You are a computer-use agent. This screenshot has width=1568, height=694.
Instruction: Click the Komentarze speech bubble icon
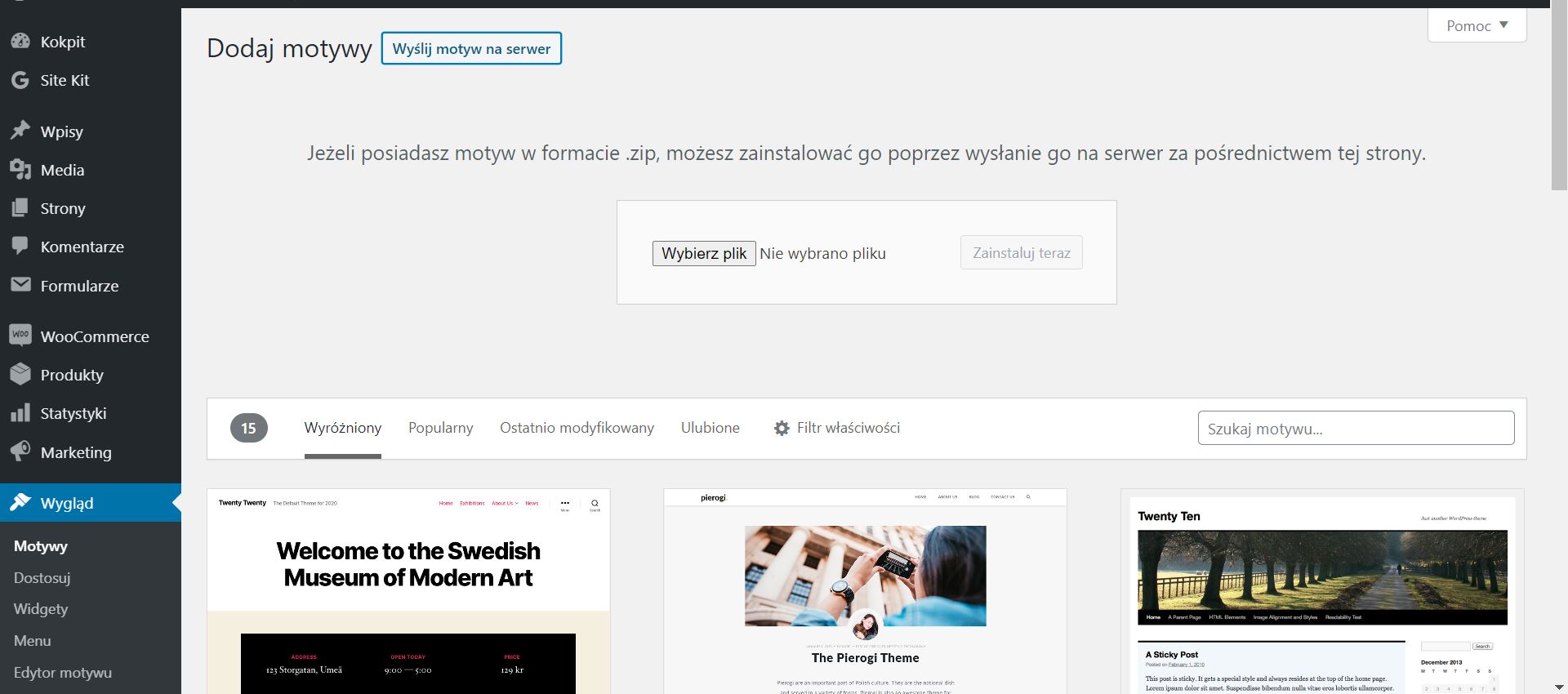pos(20,247)
